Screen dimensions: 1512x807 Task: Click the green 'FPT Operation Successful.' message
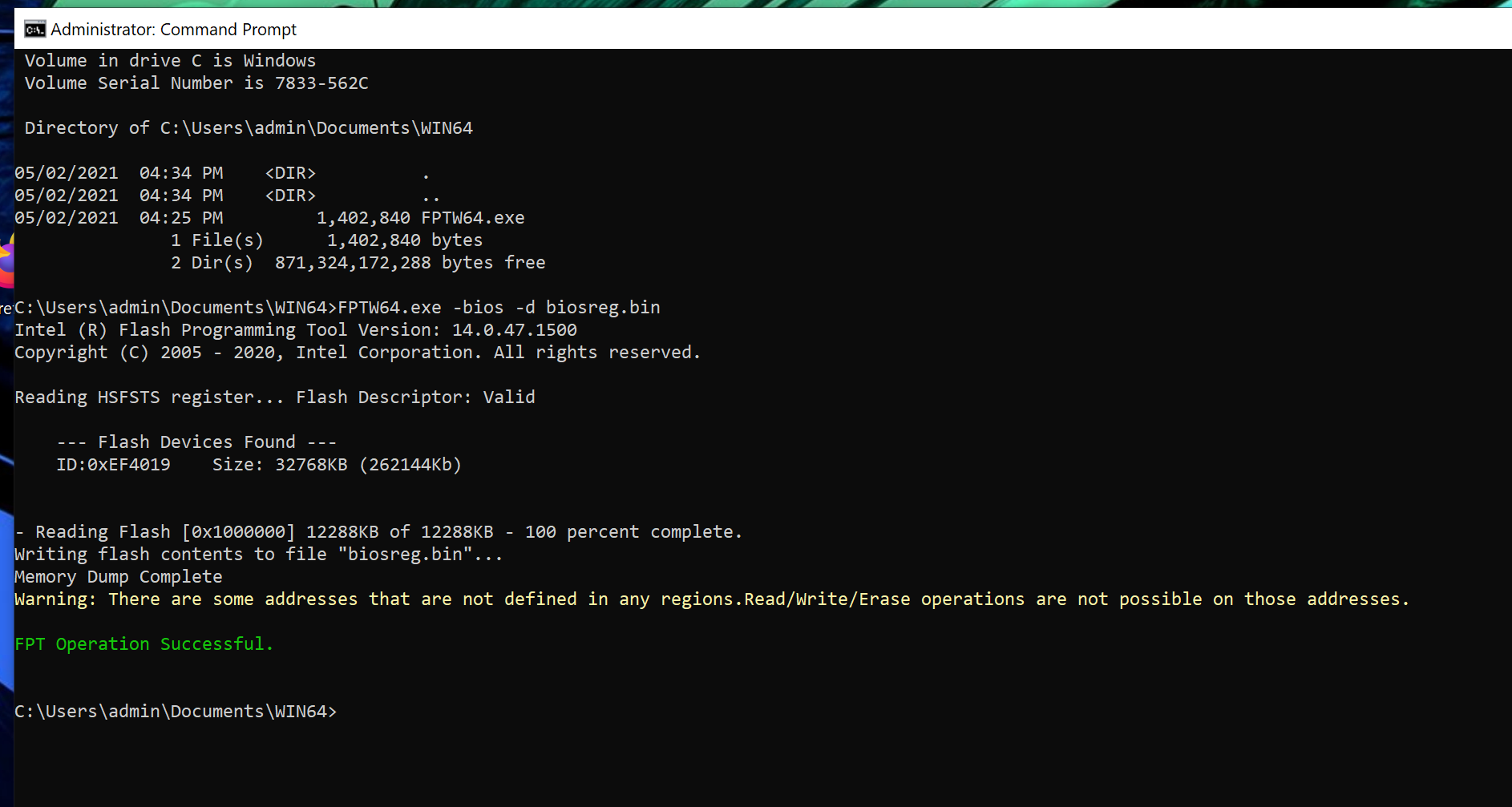pos(144,644)
